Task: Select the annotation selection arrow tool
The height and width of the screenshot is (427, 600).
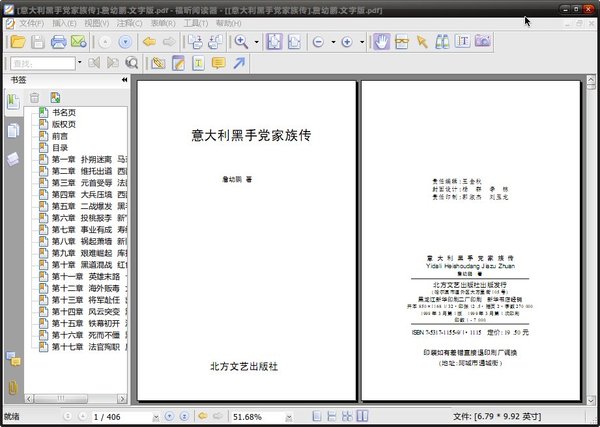Action: (x=422, y=42)
